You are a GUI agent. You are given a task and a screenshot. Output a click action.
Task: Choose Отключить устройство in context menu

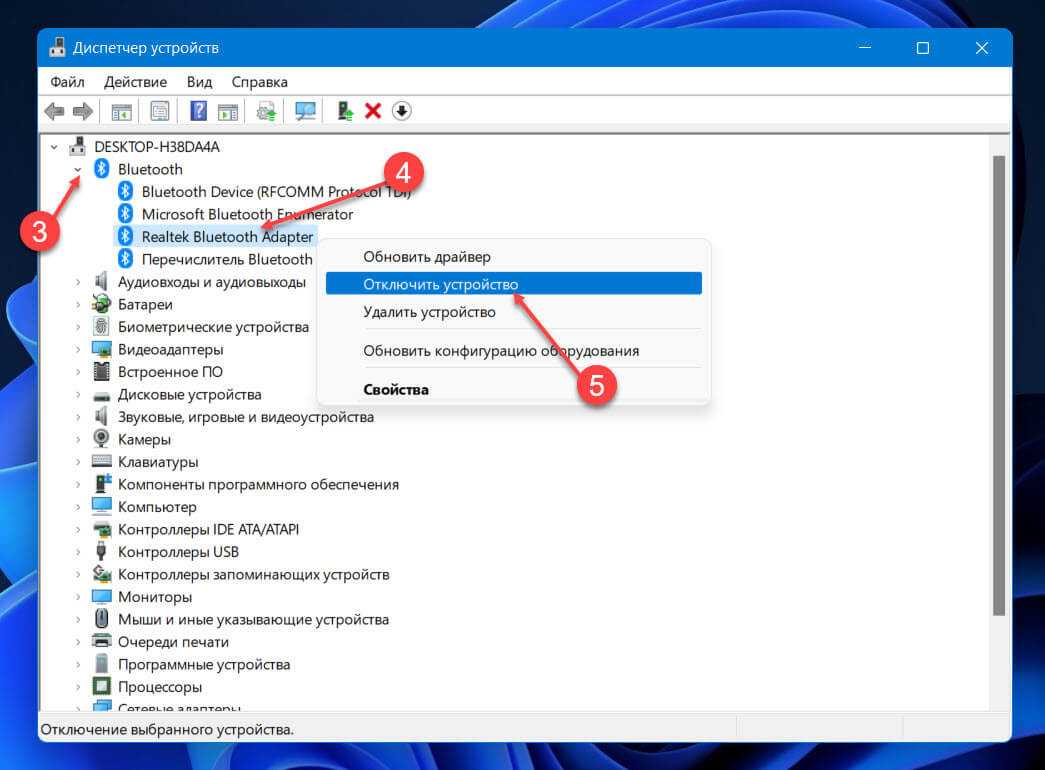pos(513,284)
